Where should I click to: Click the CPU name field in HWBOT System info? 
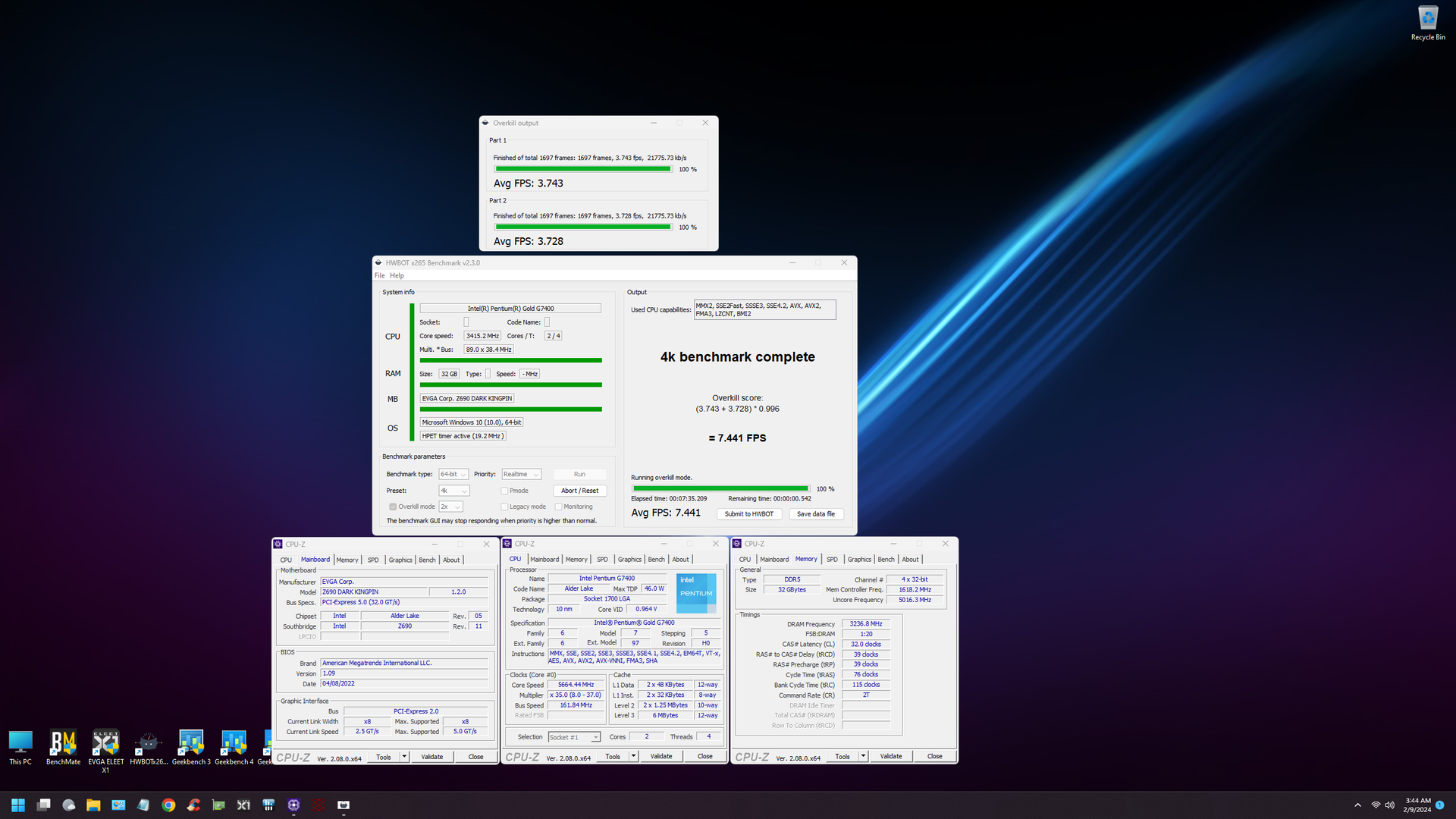pyautogui.click(x=510, y=309)
